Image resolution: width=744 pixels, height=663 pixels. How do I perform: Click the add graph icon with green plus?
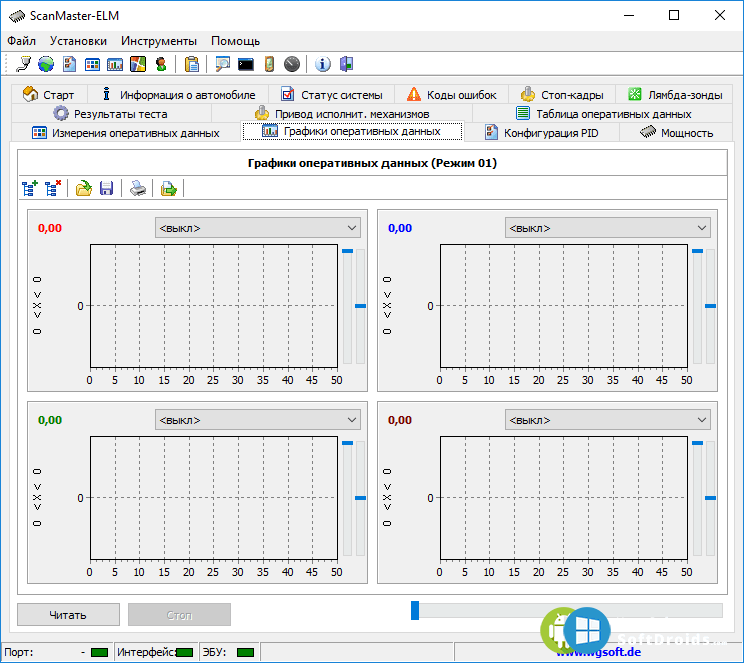point(30,188)
